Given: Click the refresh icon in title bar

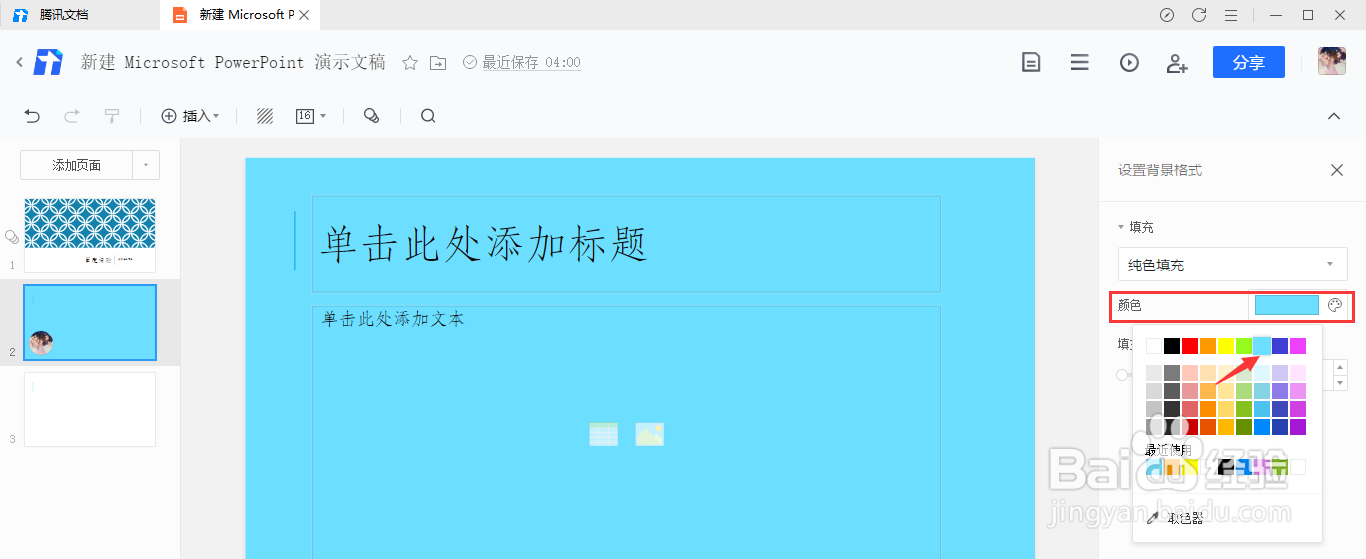Looking at the screenshot, I should [x=1199, y=15].
